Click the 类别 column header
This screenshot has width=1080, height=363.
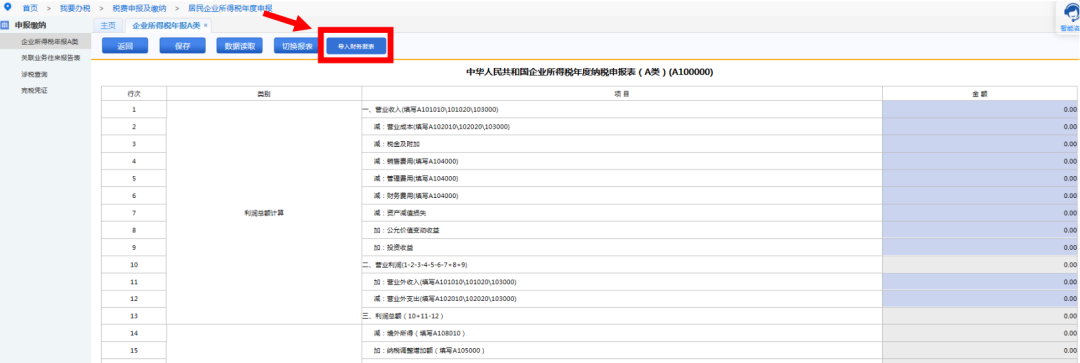pyautogui.click(x=264, y=93)
